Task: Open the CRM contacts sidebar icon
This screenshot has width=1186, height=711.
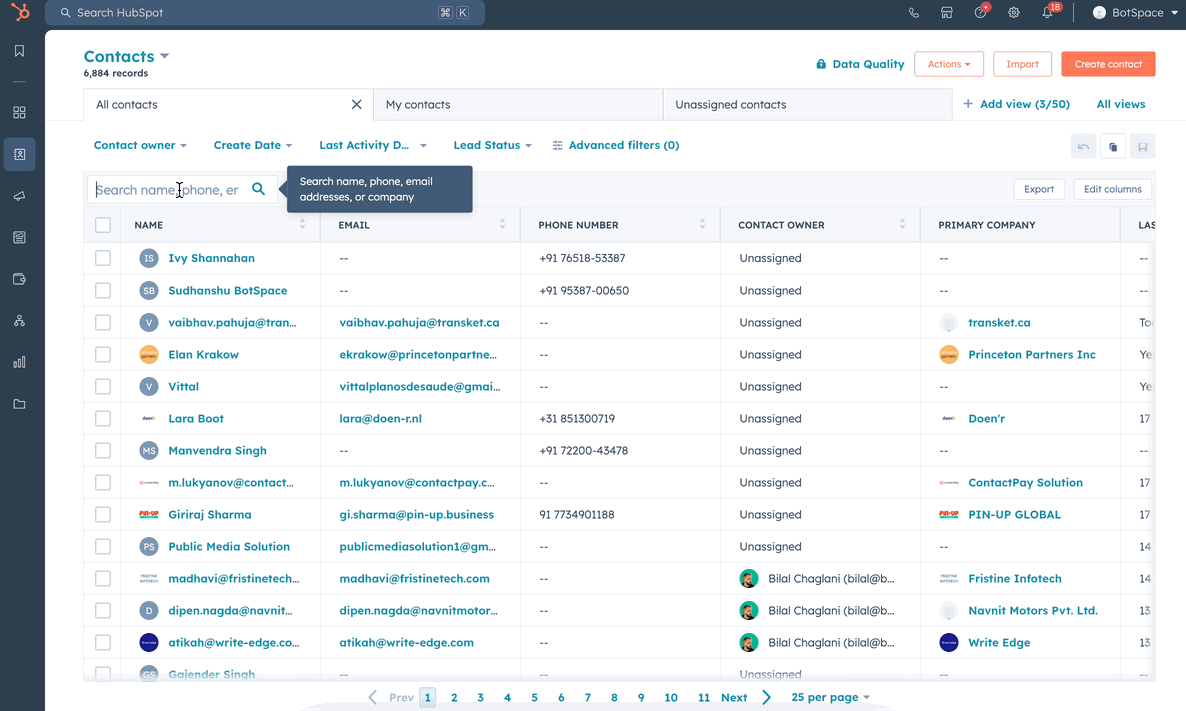Action: pyautogui.click(x=20, y=154)
